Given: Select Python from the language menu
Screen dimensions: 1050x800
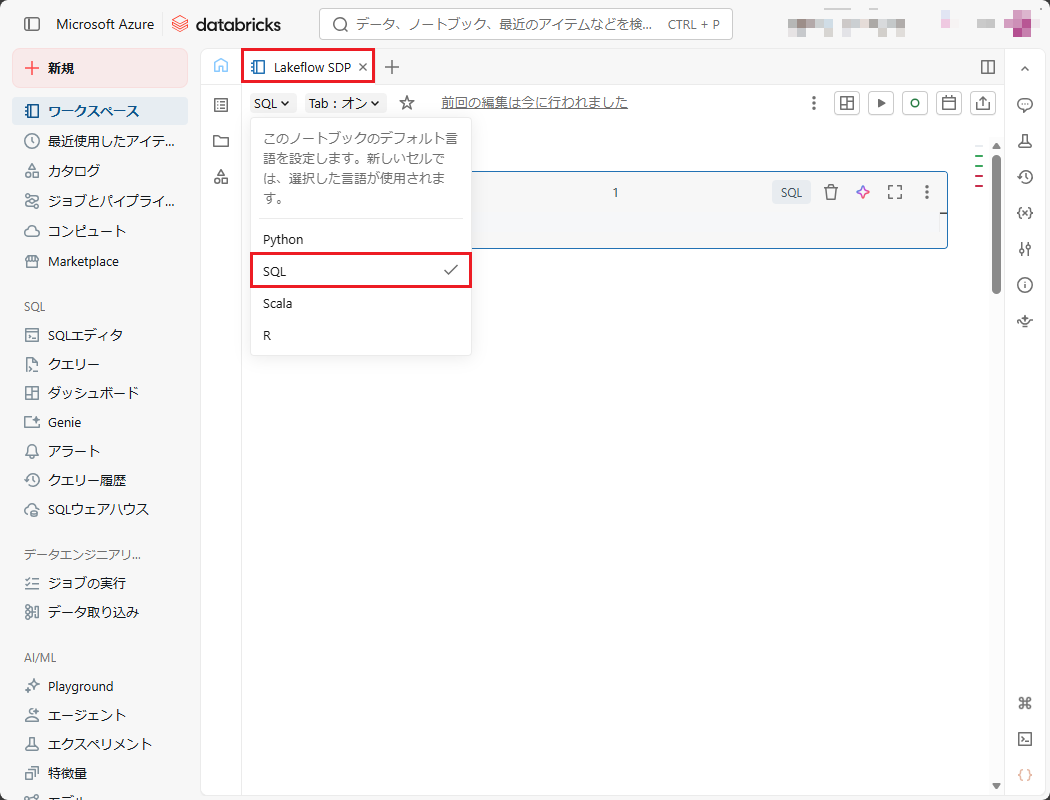Looking at the screenshot, I should point(284,240).
